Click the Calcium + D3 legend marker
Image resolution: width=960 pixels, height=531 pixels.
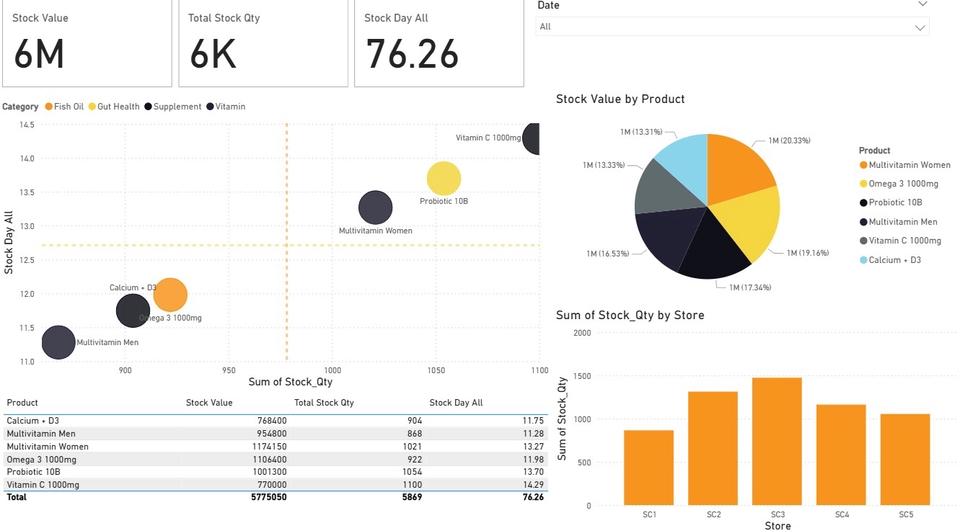[x=864, y=260]
